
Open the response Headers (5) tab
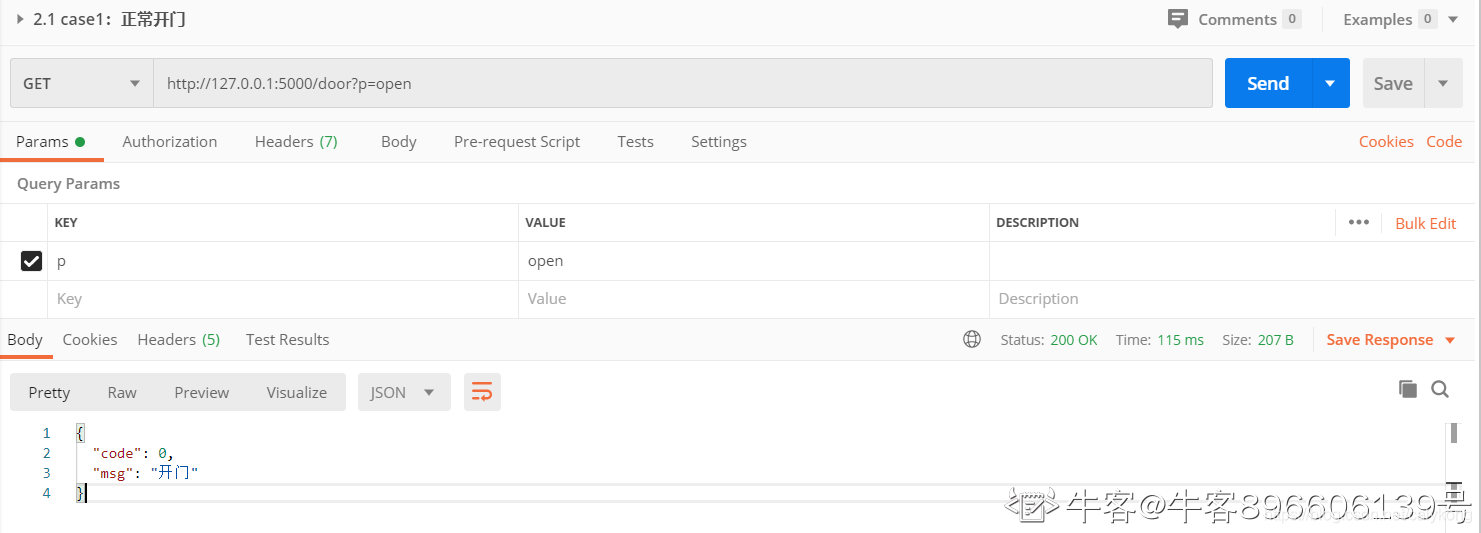click(x=179, y=340)
